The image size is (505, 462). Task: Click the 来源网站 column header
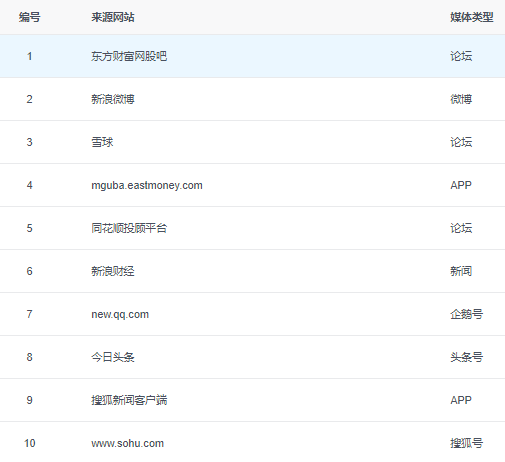click(x=113, y=17)
